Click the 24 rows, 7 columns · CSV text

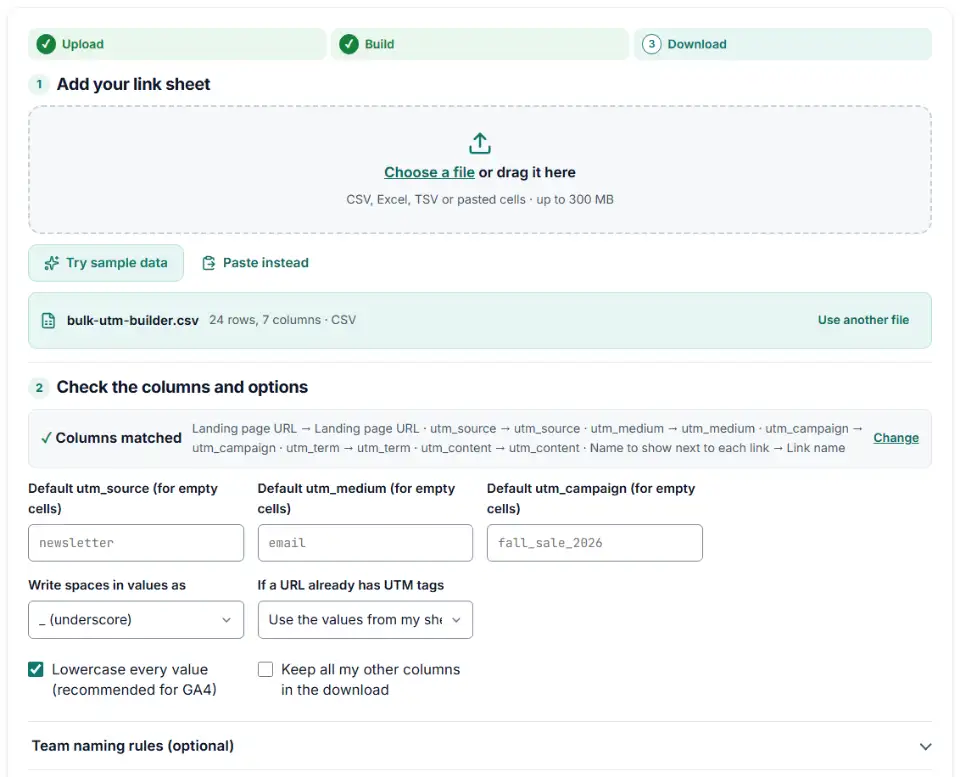coord(282,320)
